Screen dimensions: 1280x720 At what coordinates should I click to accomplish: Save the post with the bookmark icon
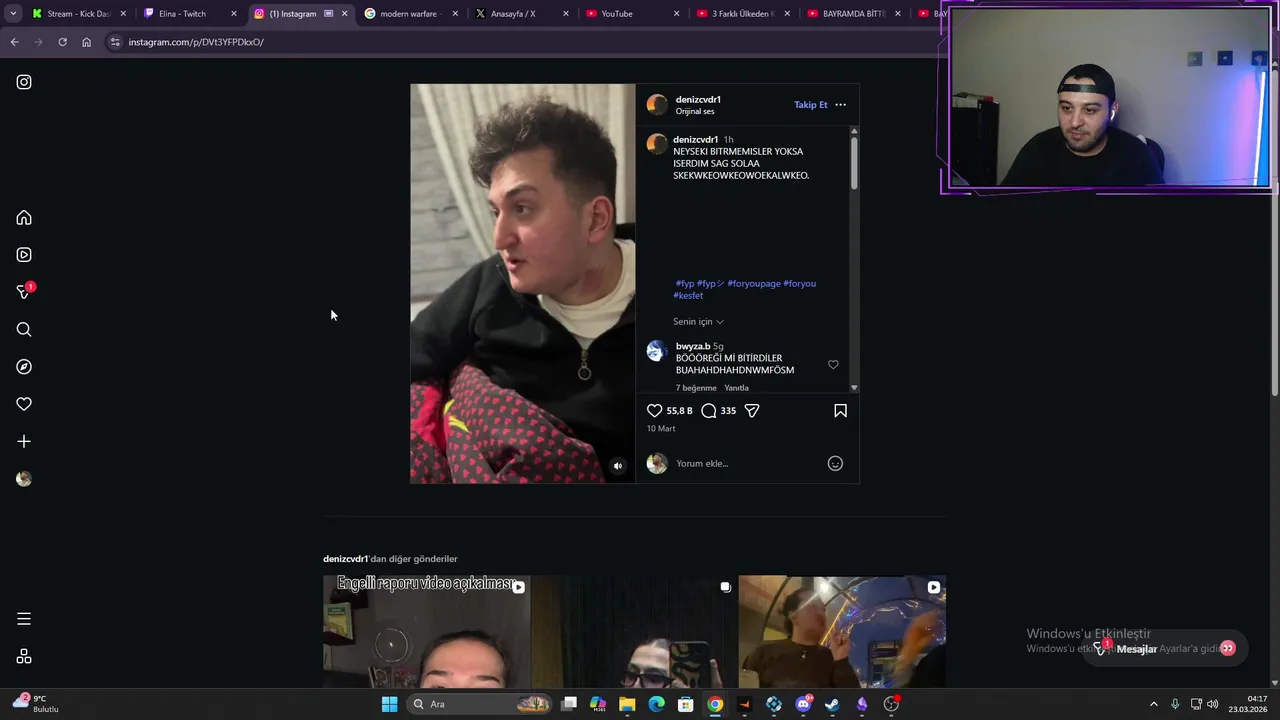[840, 411]
